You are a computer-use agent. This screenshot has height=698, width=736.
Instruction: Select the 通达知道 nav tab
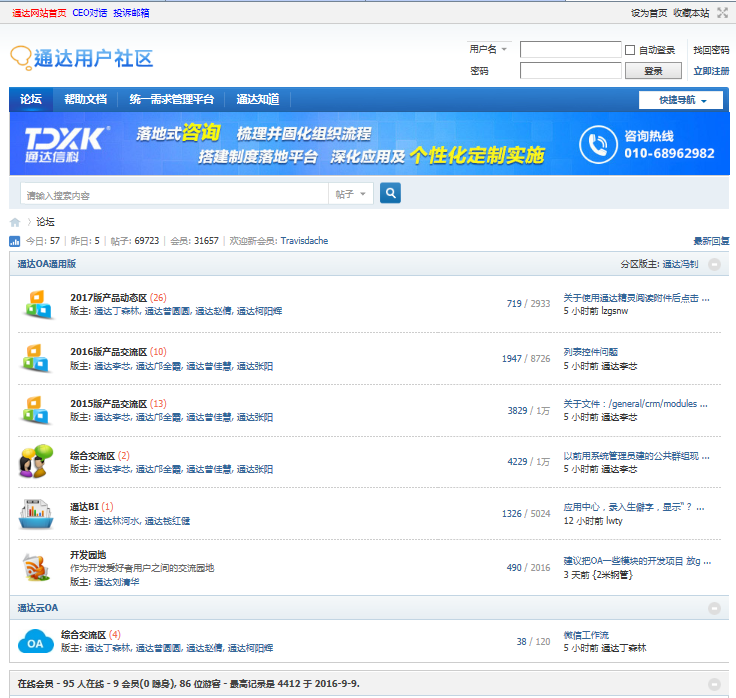point(258,99)
